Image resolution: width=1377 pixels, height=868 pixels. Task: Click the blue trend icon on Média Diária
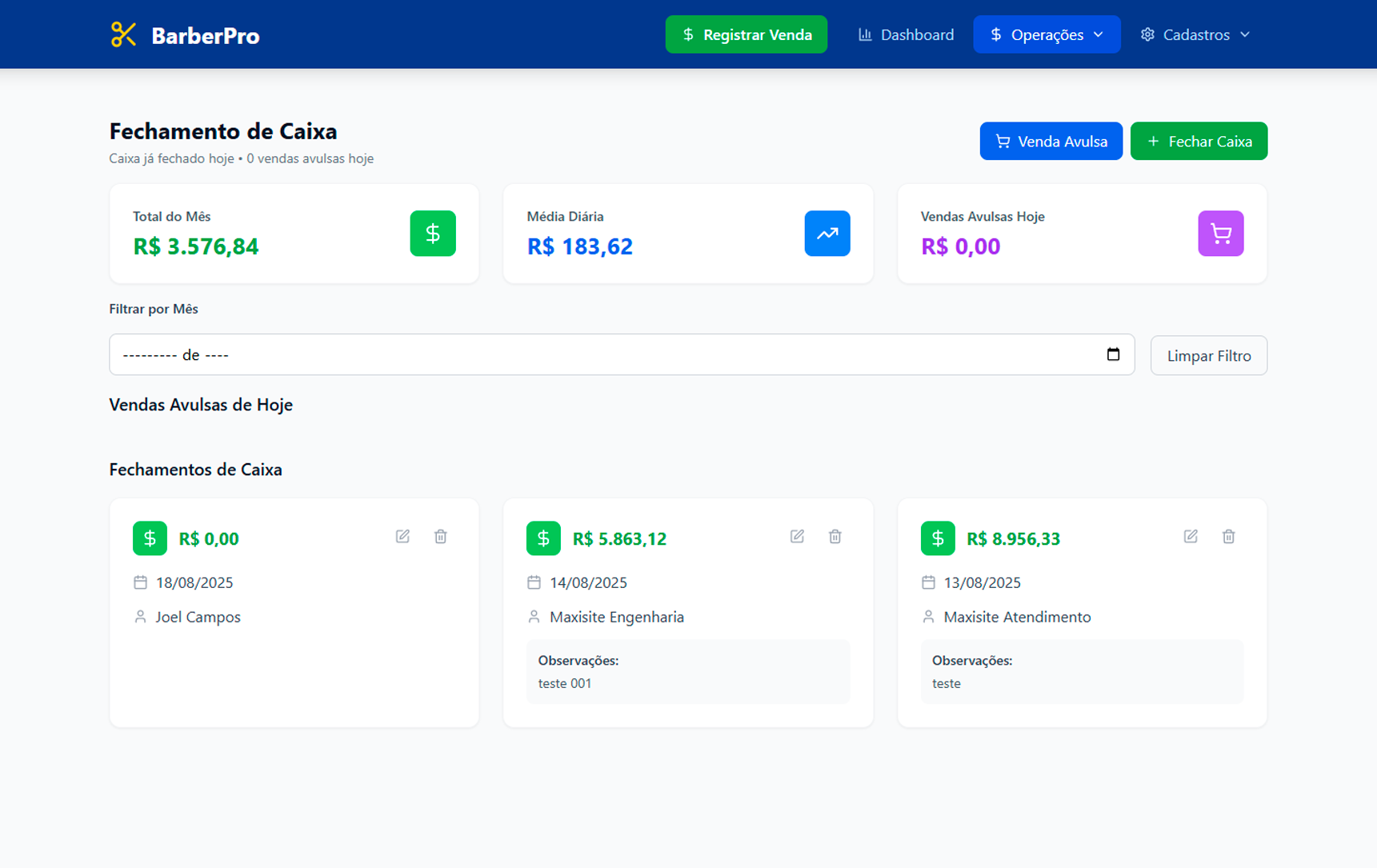(x=827, y=234)
